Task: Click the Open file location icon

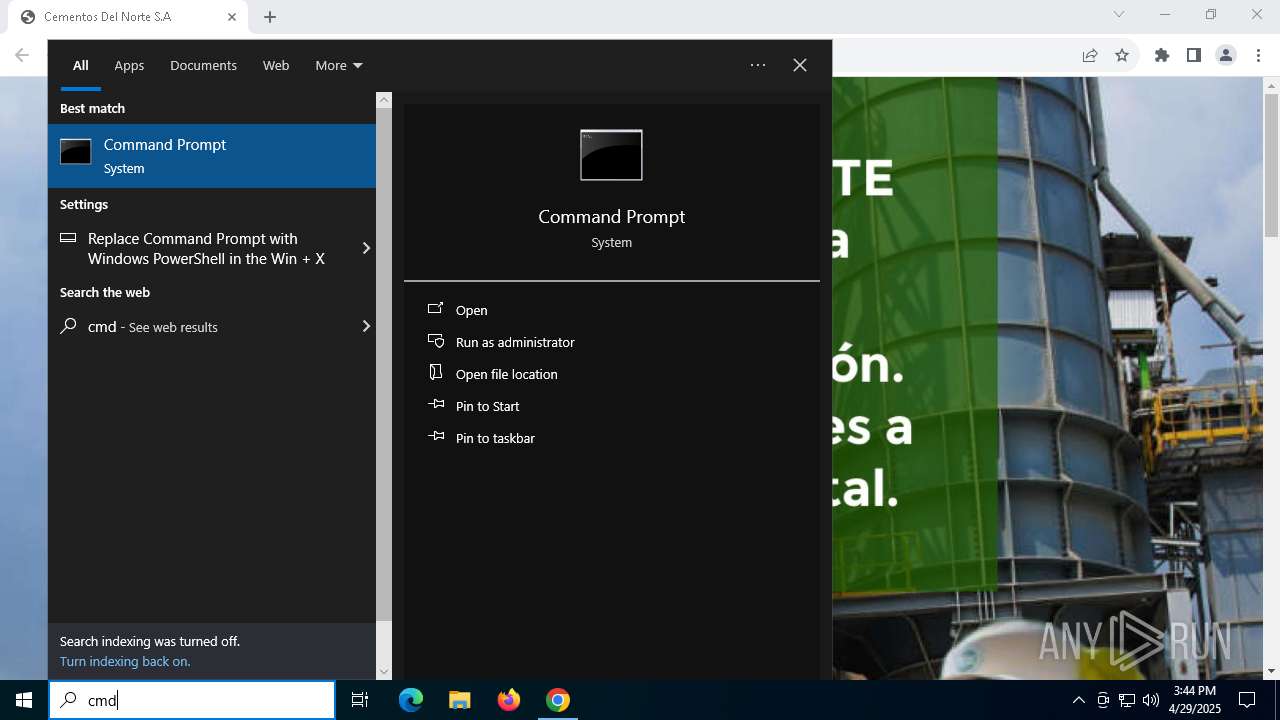Action: pyautogui.click(x=435, y=372)
